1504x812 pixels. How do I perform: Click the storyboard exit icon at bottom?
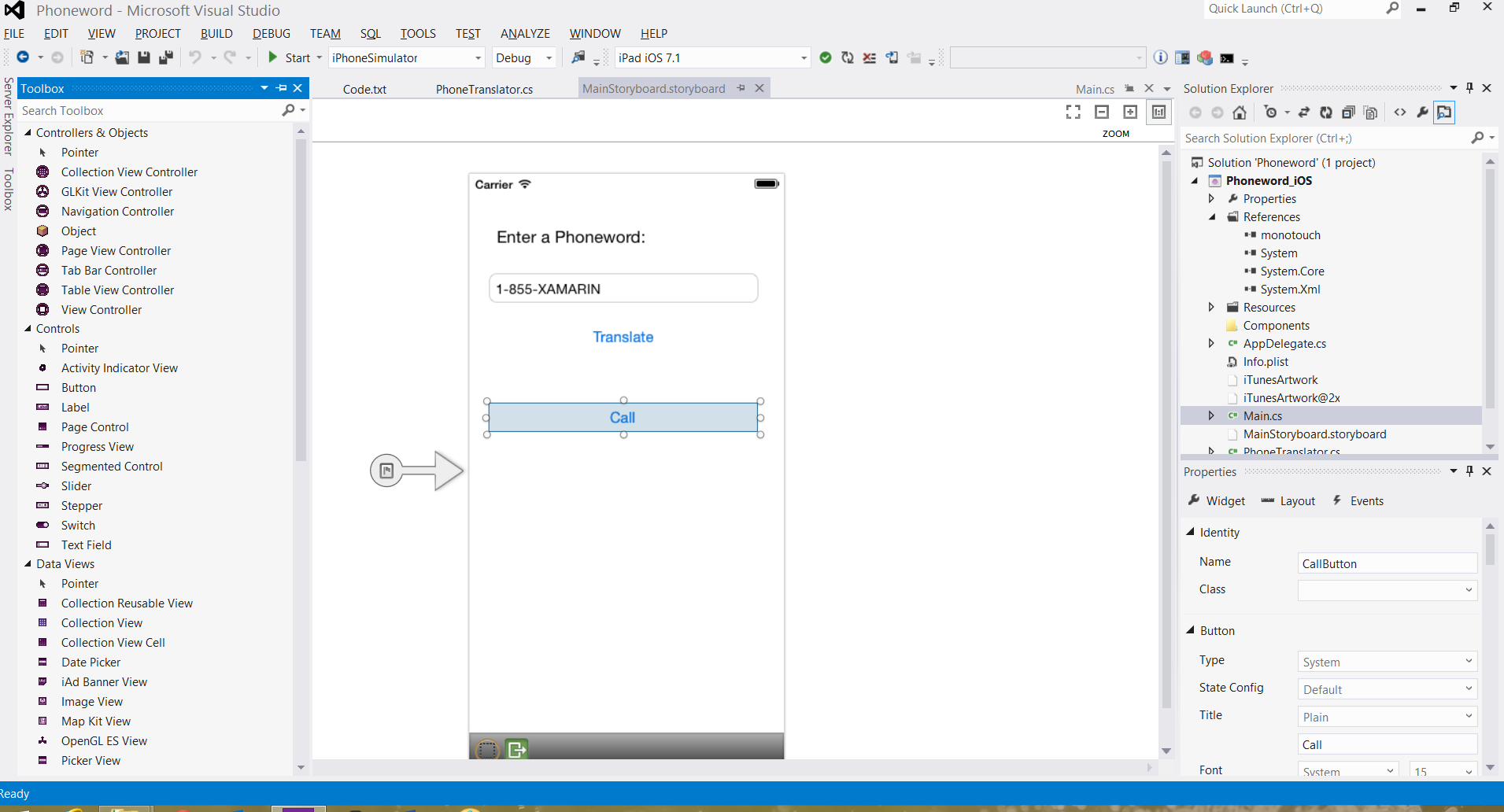click(516, 749)
